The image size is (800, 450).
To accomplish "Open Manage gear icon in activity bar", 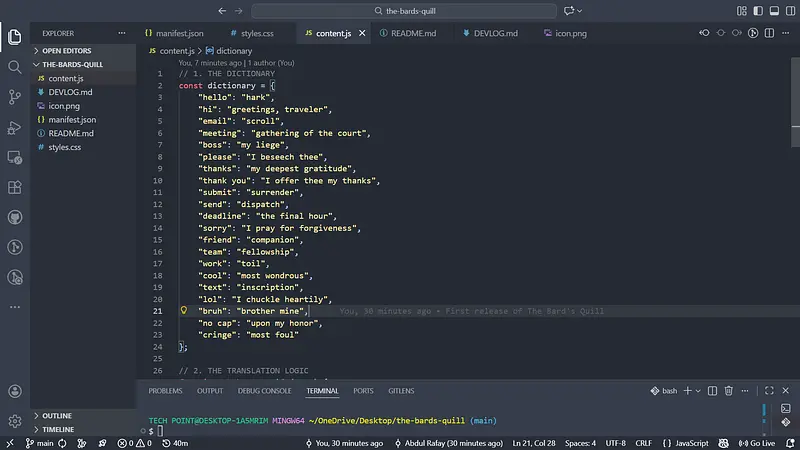I will [15, 421].
